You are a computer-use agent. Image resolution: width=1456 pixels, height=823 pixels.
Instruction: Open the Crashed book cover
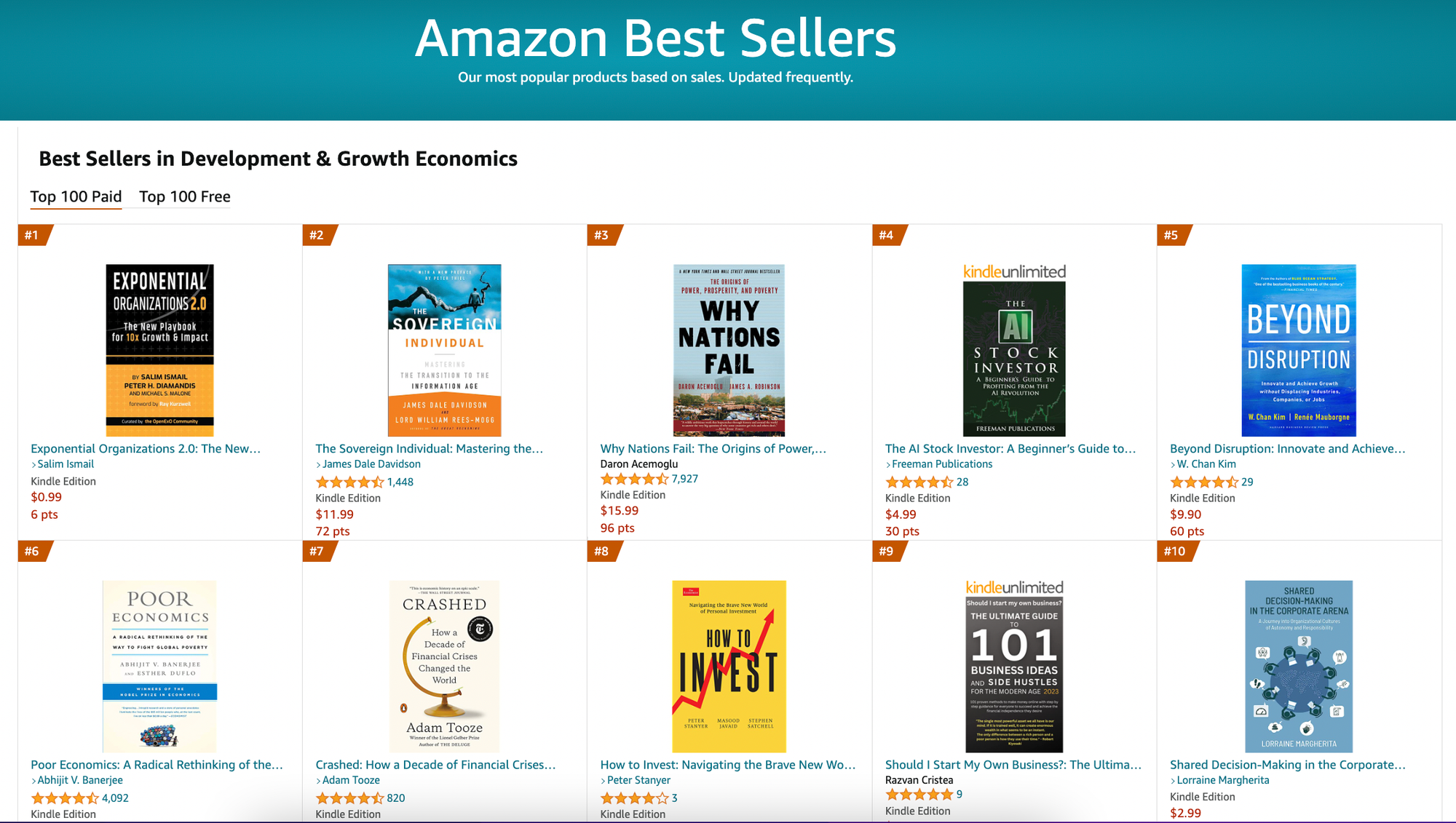tap(445, 666)
